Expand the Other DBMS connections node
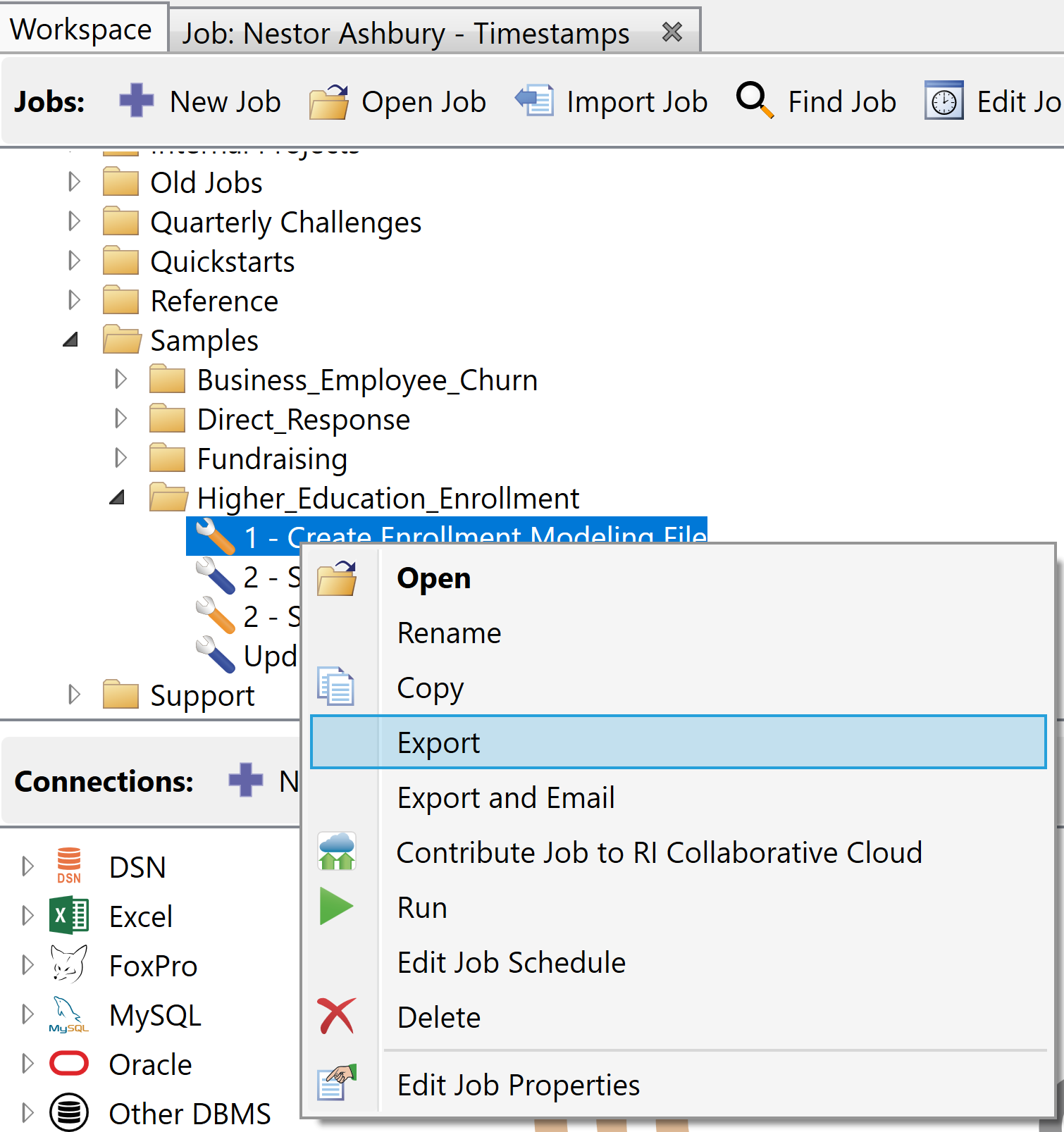 tap(27, 1112)
